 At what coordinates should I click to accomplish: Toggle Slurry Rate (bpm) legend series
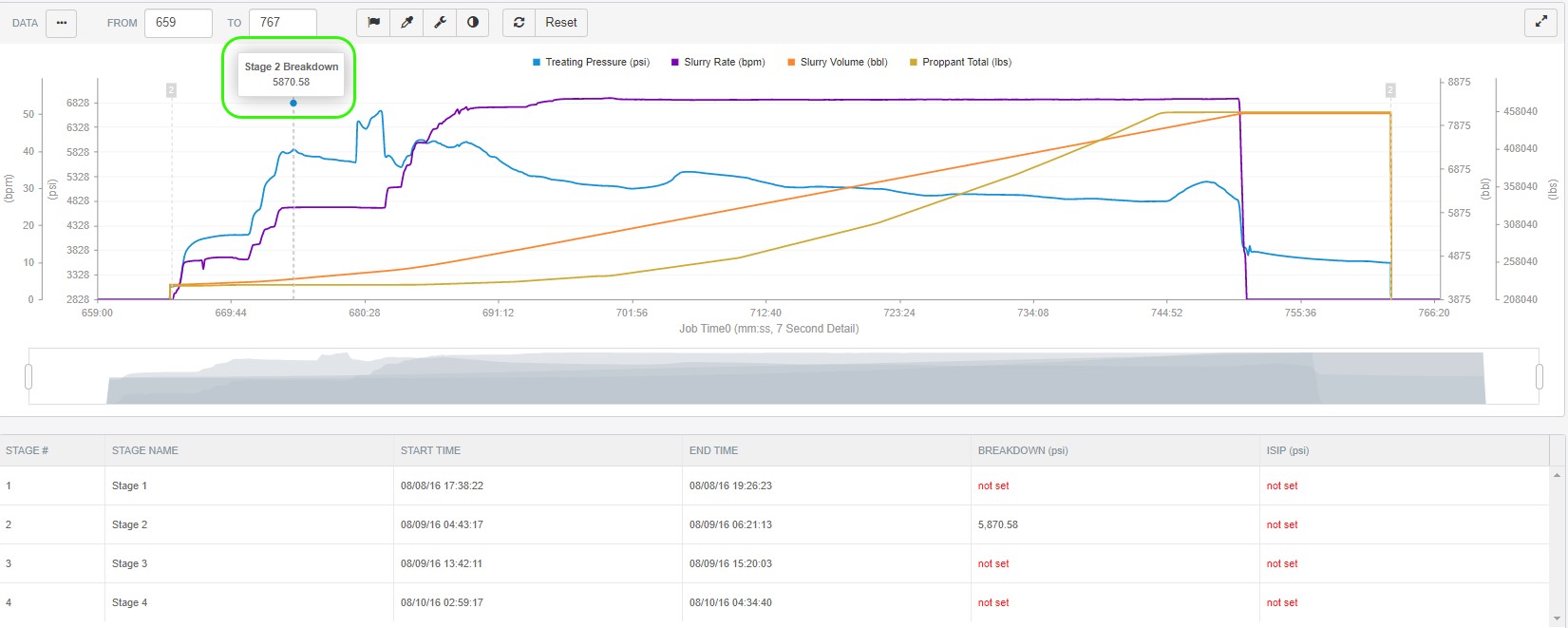coord(718,63)
